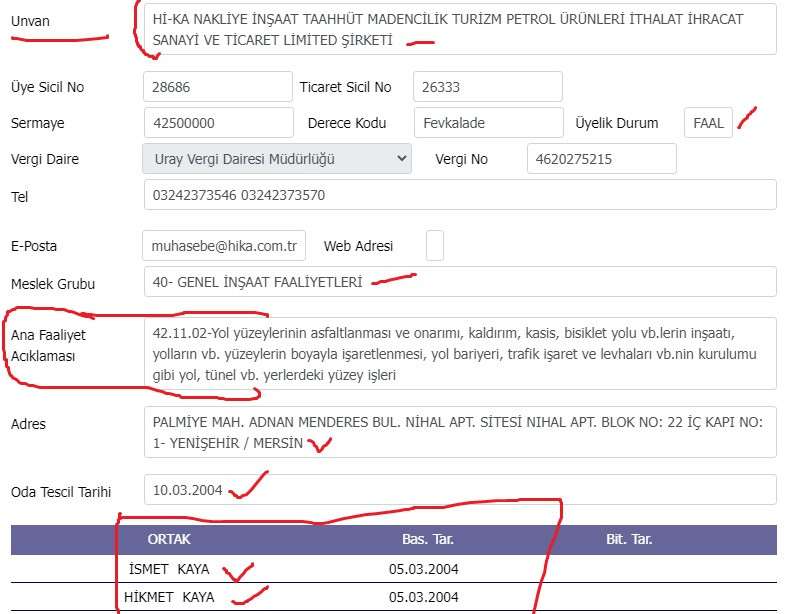Click the ORTAK column header
The width and height of the screenshot is (788, 614).
click(x=169, y=539)
